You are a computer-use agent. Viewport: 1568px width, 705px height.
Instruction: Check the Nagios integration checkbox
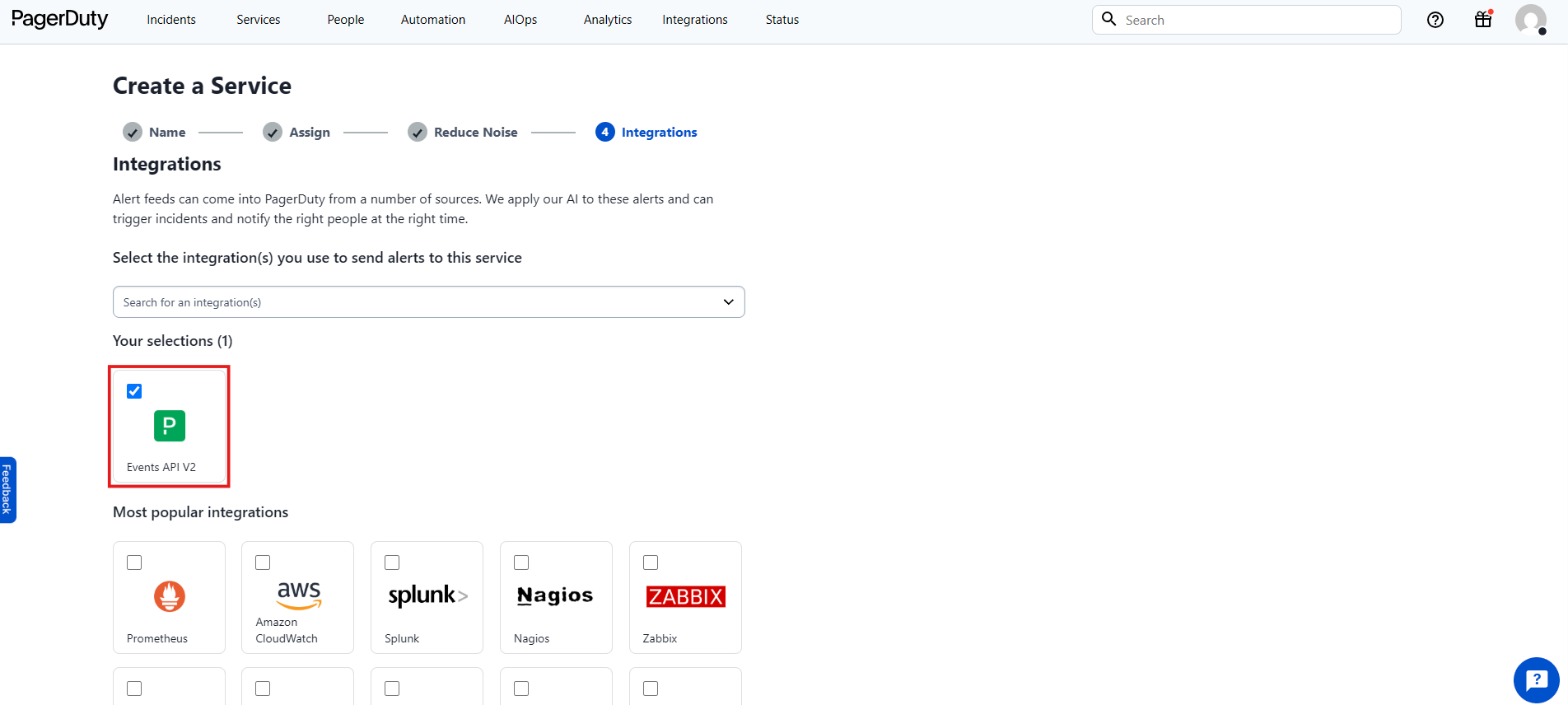click(521, 563)
